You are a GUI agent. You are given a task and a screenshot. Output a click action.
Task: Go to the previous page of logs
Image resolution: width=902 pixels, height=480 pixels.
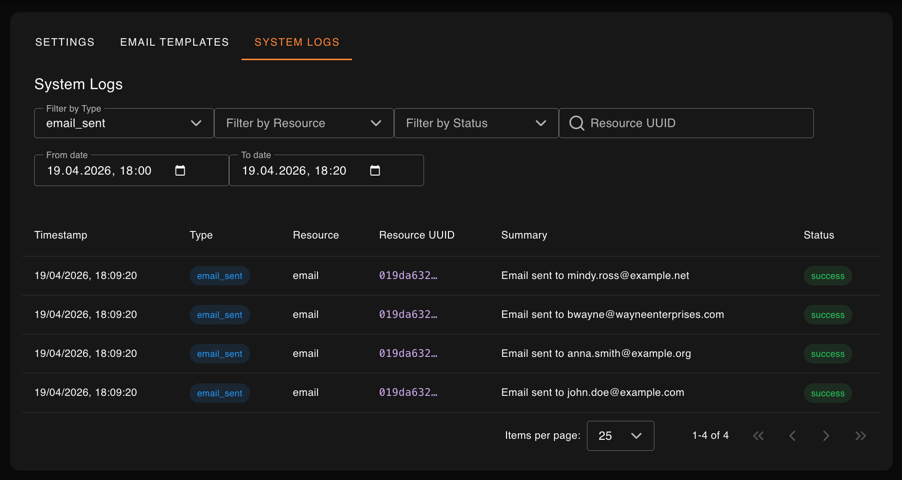pos(792,436)
